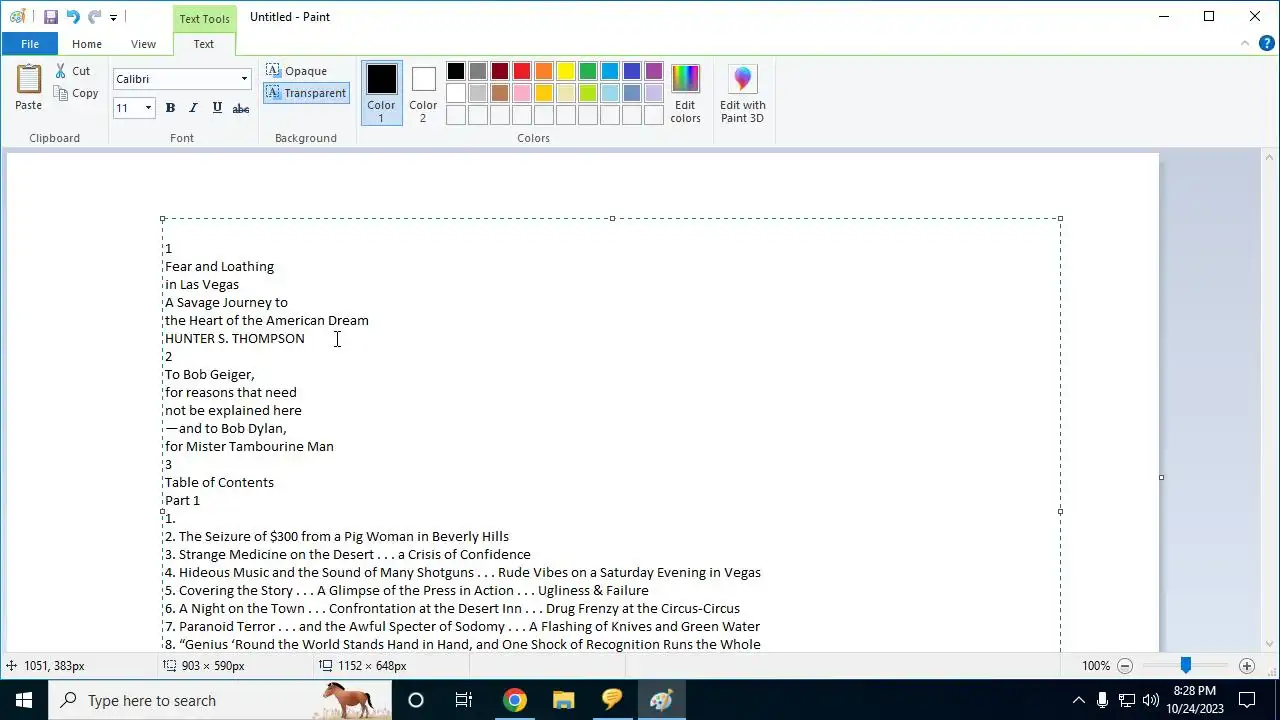
Task: Set text background to Opaque
Action: click(297, 71)
